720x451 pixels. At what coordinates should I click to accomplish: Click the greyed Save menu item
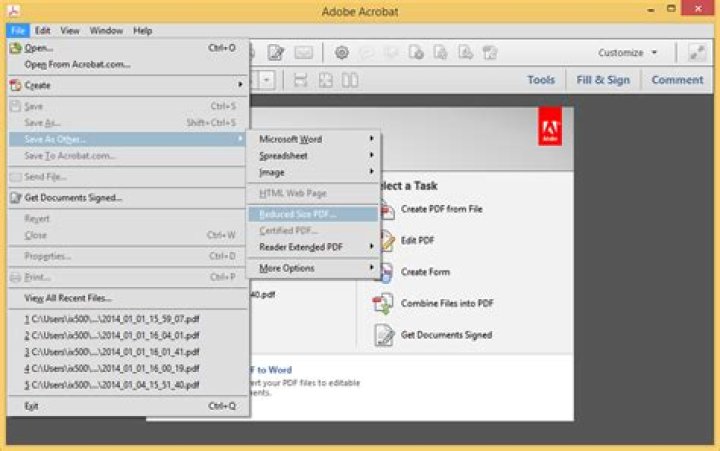(x=128, y=106)
